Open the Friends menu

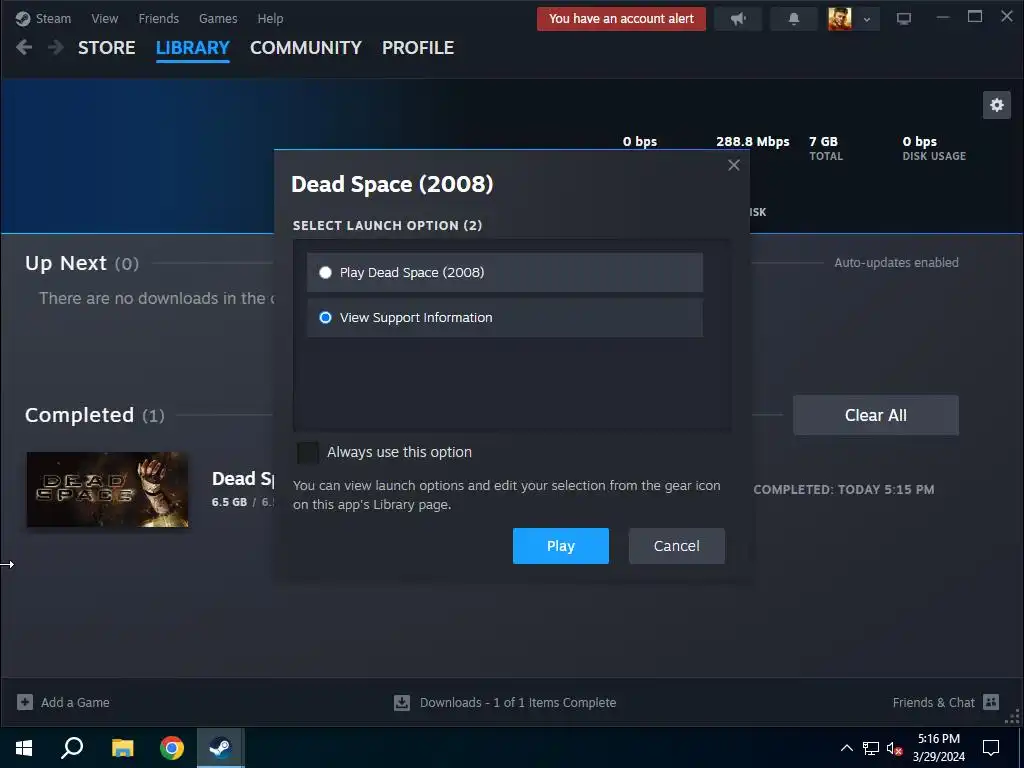[x=159, y=19]
